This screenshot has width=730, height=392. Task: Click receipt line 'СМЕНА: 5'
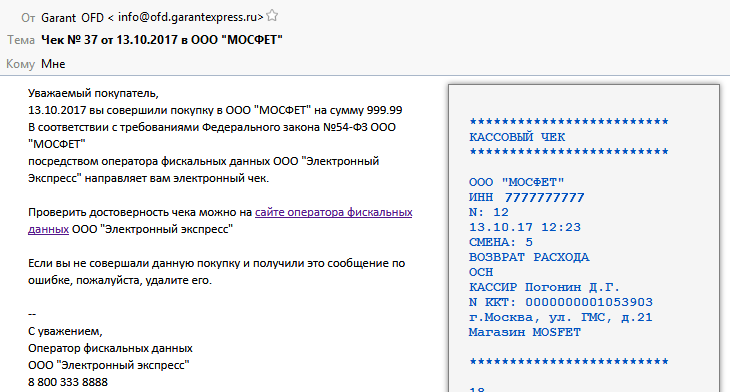[500, 242]
